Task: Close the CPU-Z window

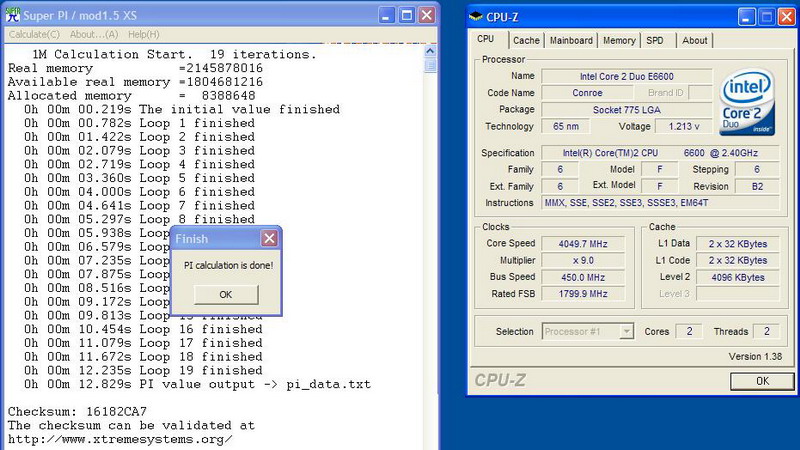Action: pos(786,17)
